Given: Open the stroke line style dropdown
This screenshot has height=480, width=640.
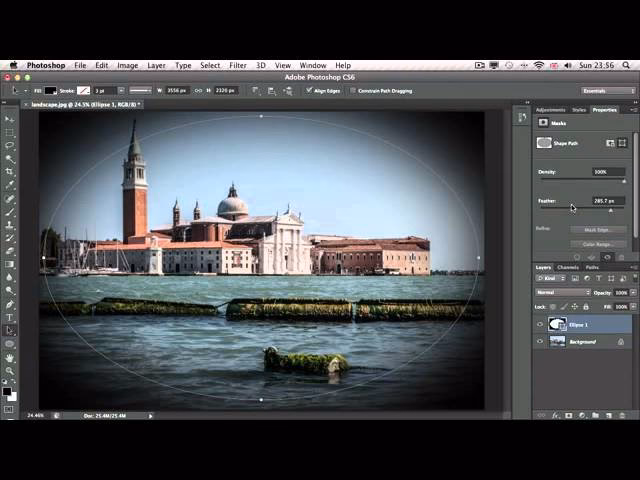Looking at the screenshot, I should 140,91.
